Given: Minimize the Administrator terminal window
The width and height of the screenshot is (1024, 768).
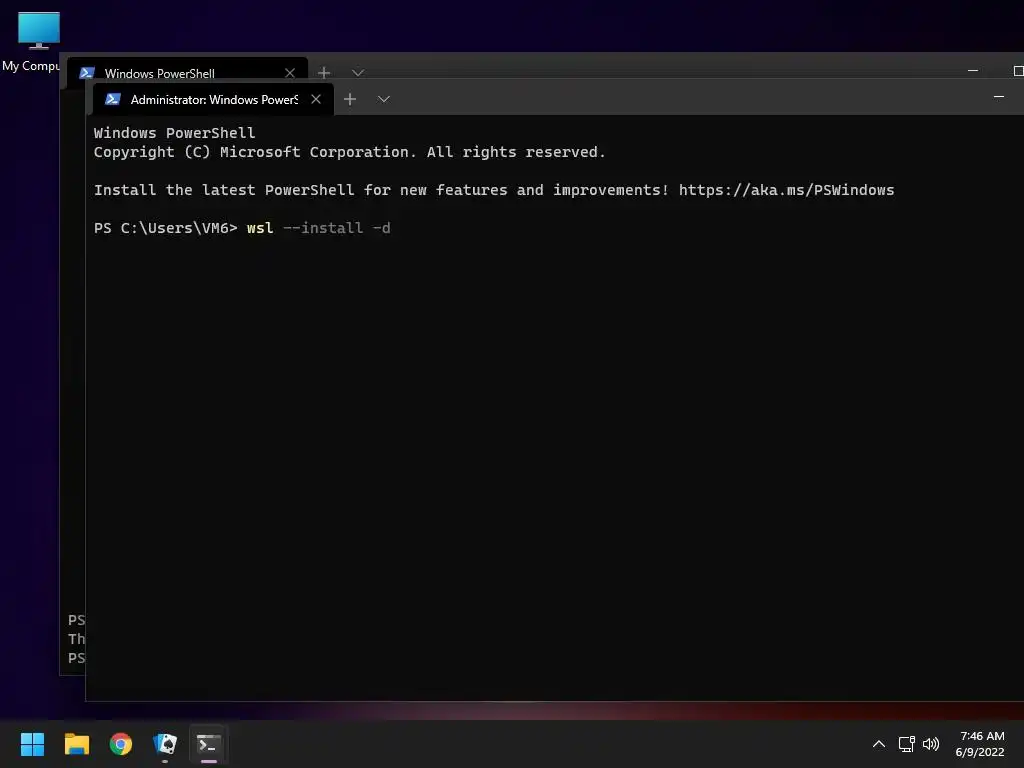Looking at the screenshot, I should pyautogui.click(x=999, y=97).
